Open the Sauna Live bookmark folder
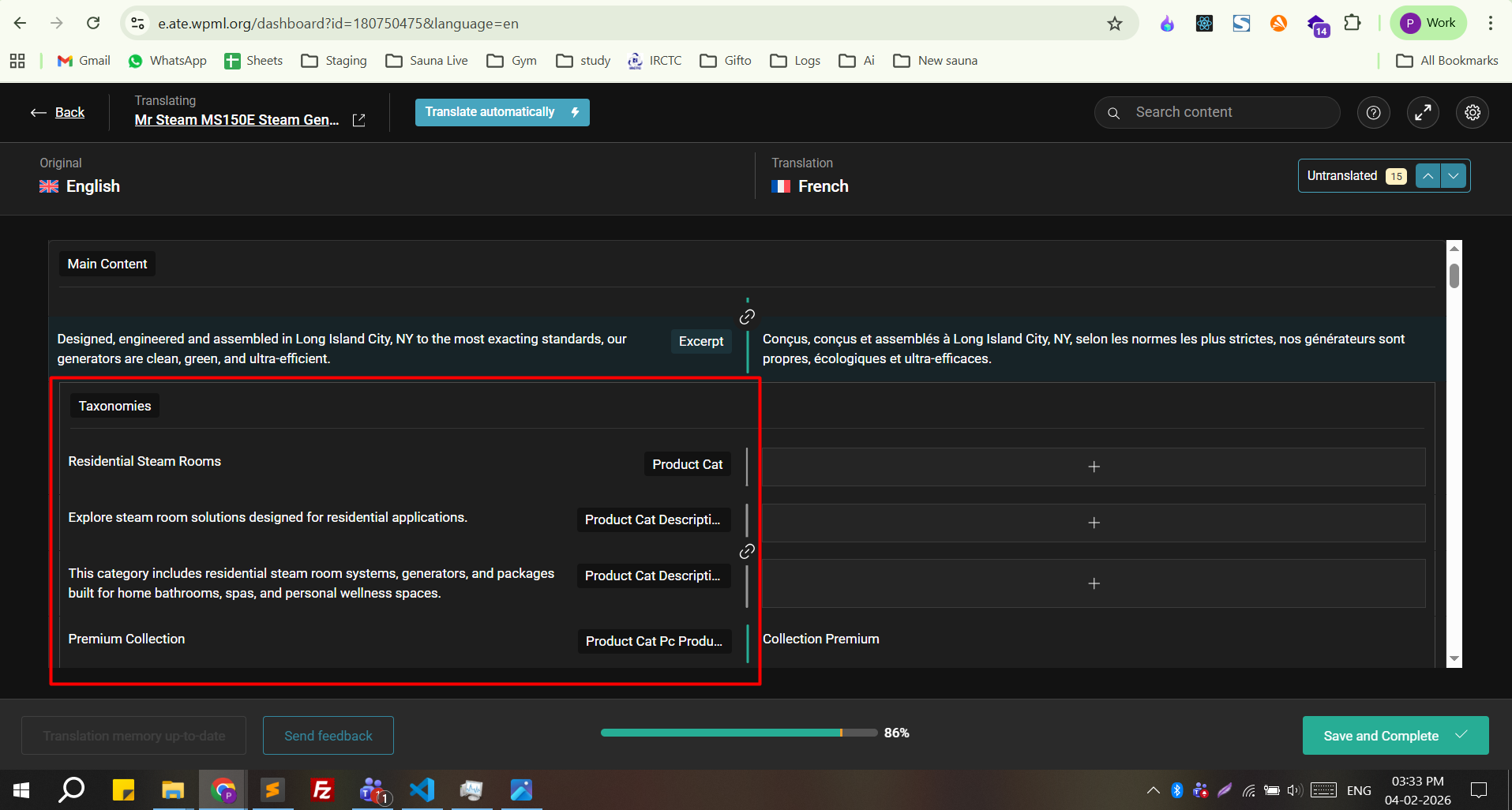The image size is (1512, 810). point(427,61)
